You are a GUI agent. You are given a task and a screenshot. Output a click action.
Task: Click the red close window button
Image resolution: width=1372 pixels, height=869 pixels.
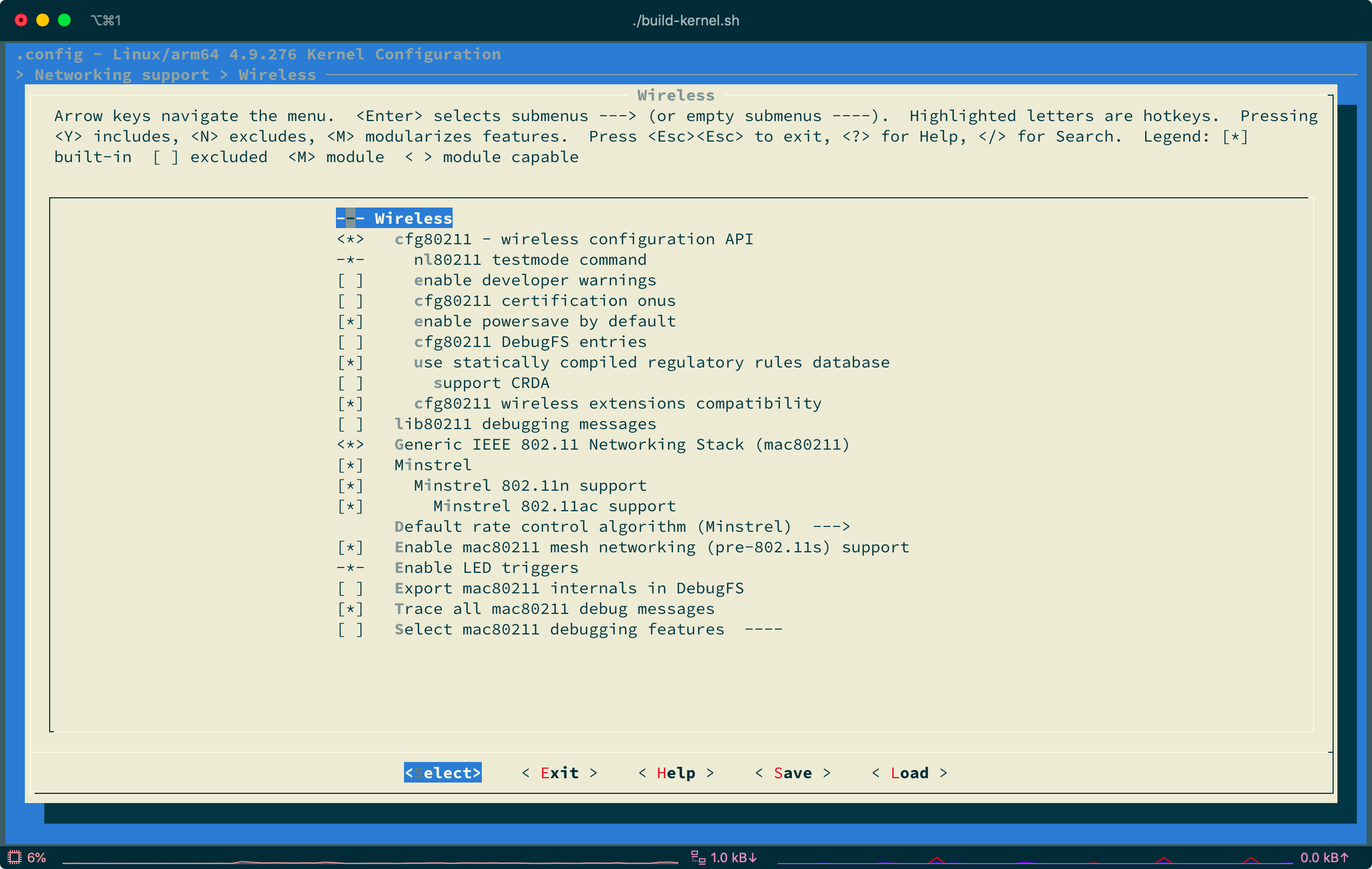coord(21,21)
